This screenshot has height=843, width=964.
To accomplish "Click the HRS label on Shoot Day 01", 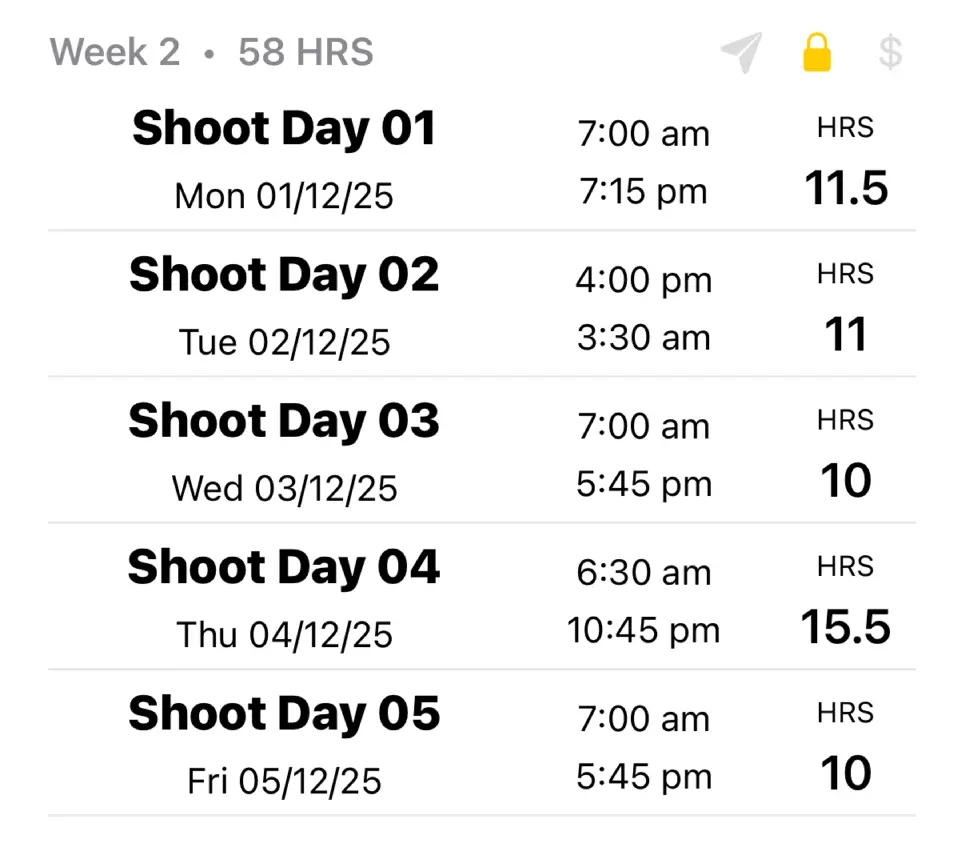I will [845, 127].
